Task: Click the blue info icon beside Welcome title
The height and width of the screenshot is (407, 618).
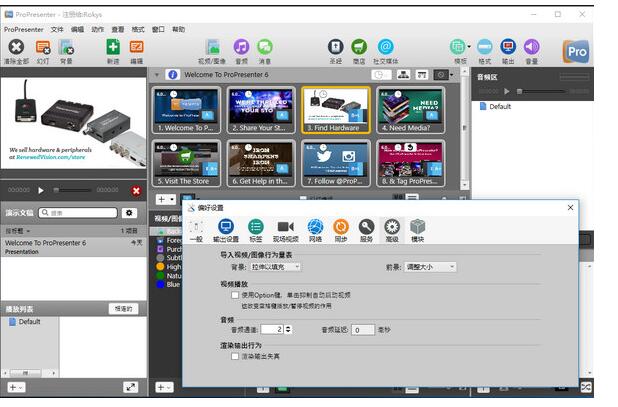Action: pos(172,74)
